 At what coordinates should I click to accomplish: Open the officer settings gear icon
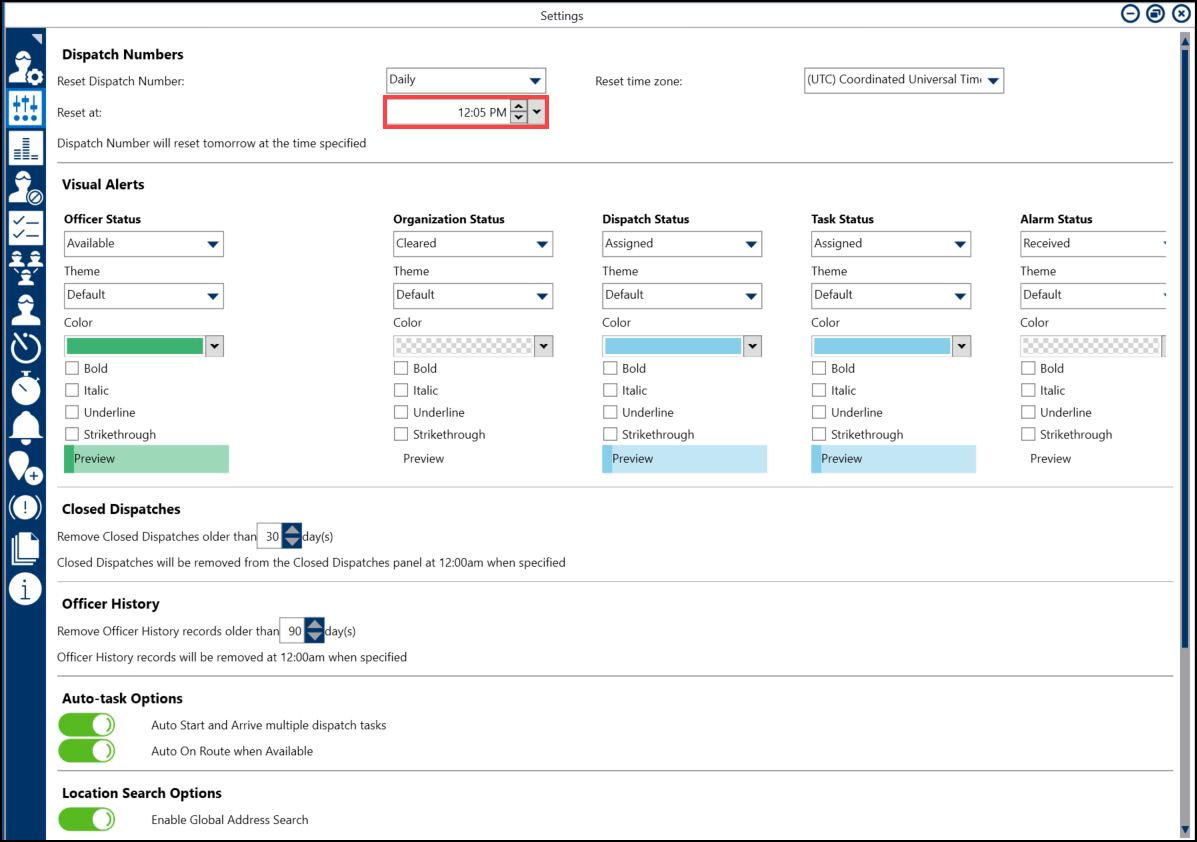tap(25, 66)
